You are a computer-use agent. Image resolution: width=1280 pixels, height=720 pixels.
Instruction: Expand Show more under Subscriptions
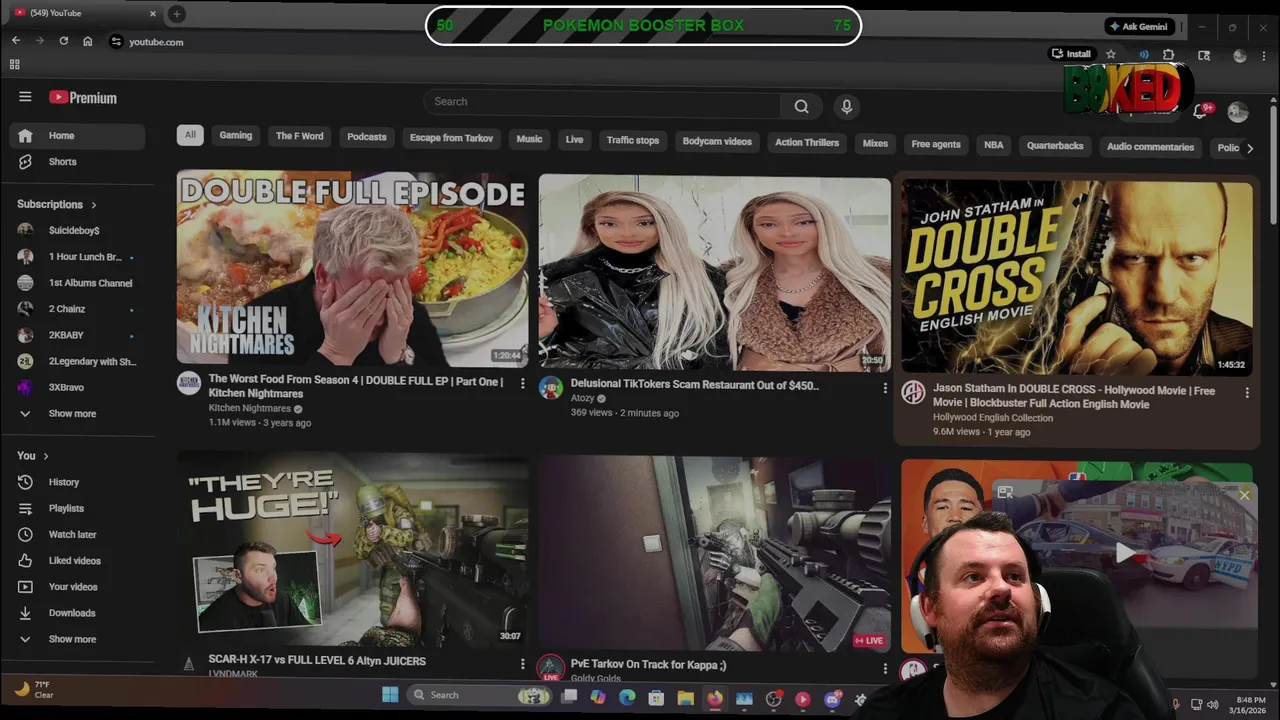pyautogui.click(x=72, y=413)
